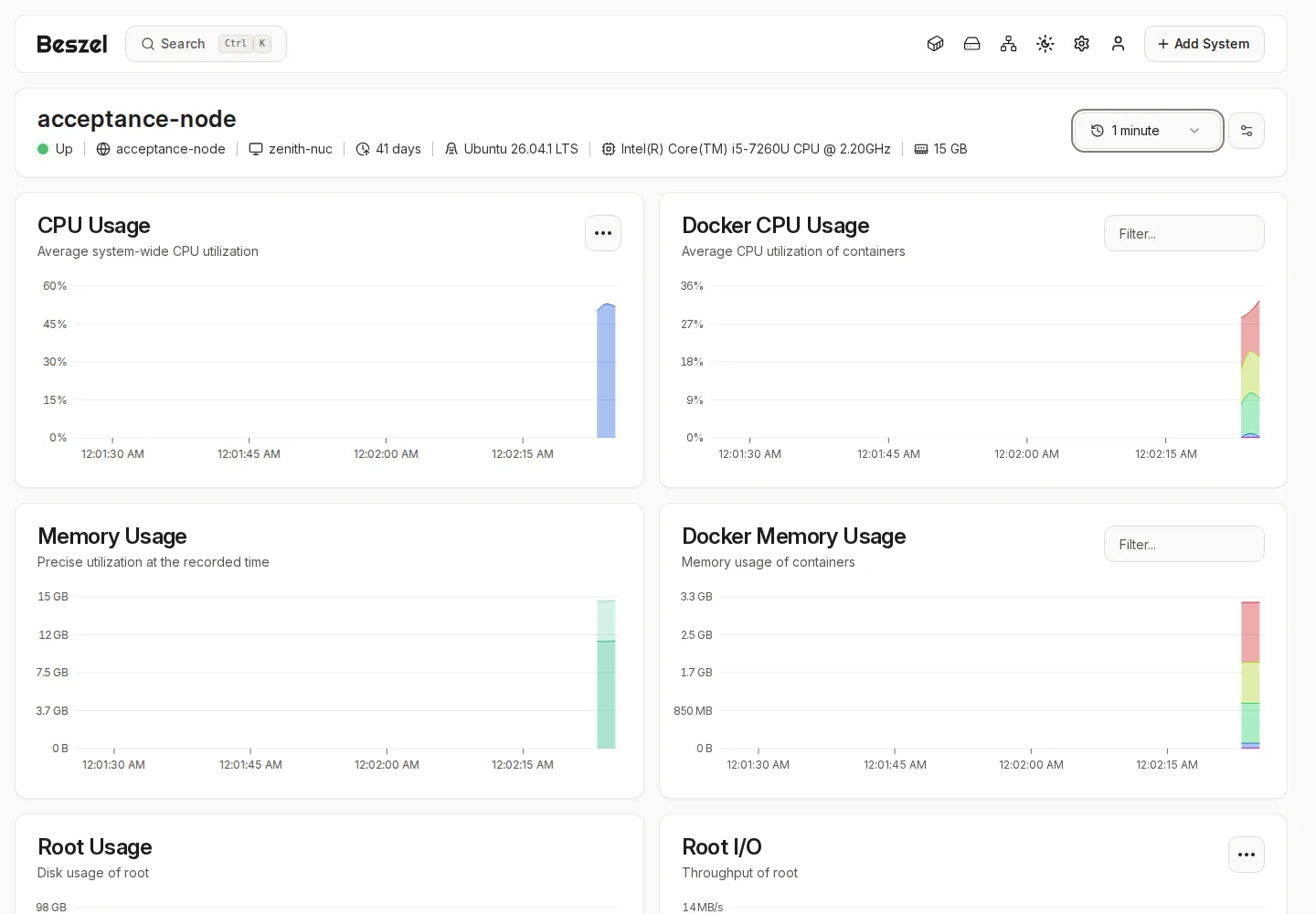Viewport: 1316px width, 914px height.
Task: Focus the Docker CPU Usage Filter field
Action: point(1183,233)
